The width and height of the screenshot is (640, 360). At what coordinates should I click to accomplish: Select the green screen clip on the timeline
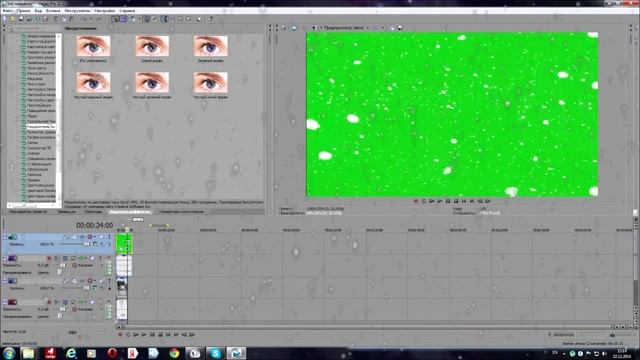(124, 244)
